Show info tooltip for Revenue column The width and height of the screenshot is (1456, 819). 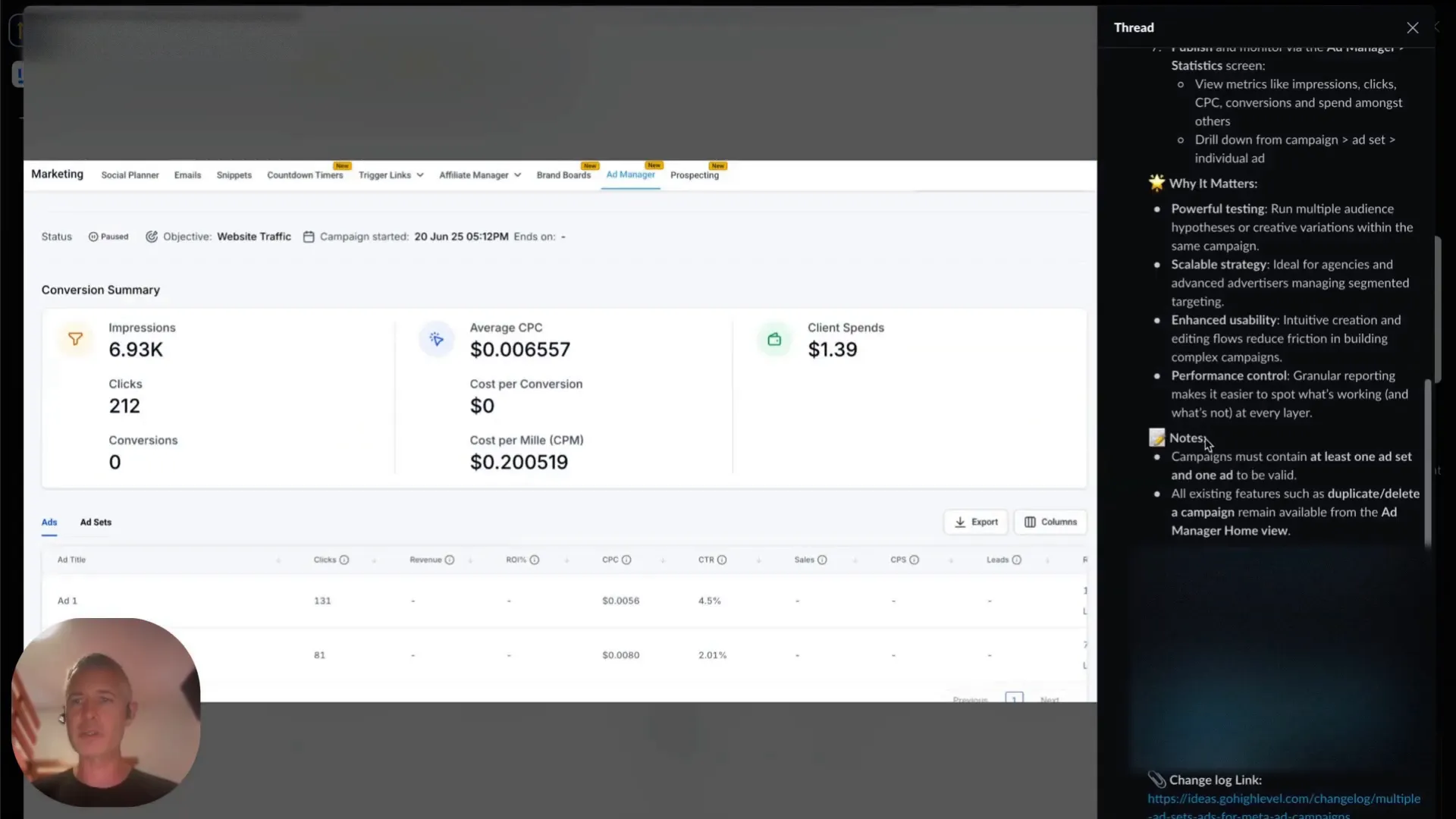450,560
